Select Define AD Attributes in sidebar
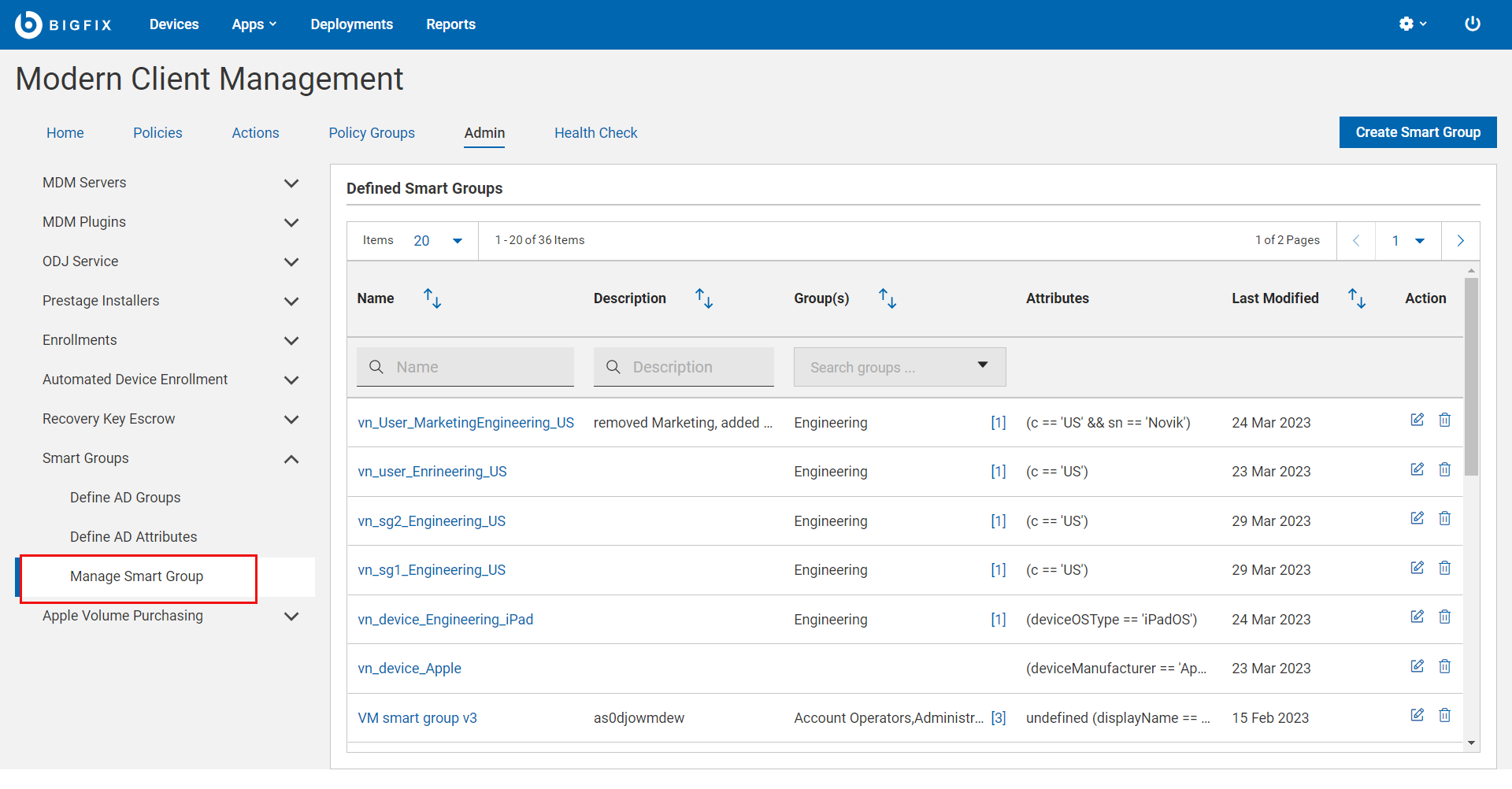 (134, 537)
